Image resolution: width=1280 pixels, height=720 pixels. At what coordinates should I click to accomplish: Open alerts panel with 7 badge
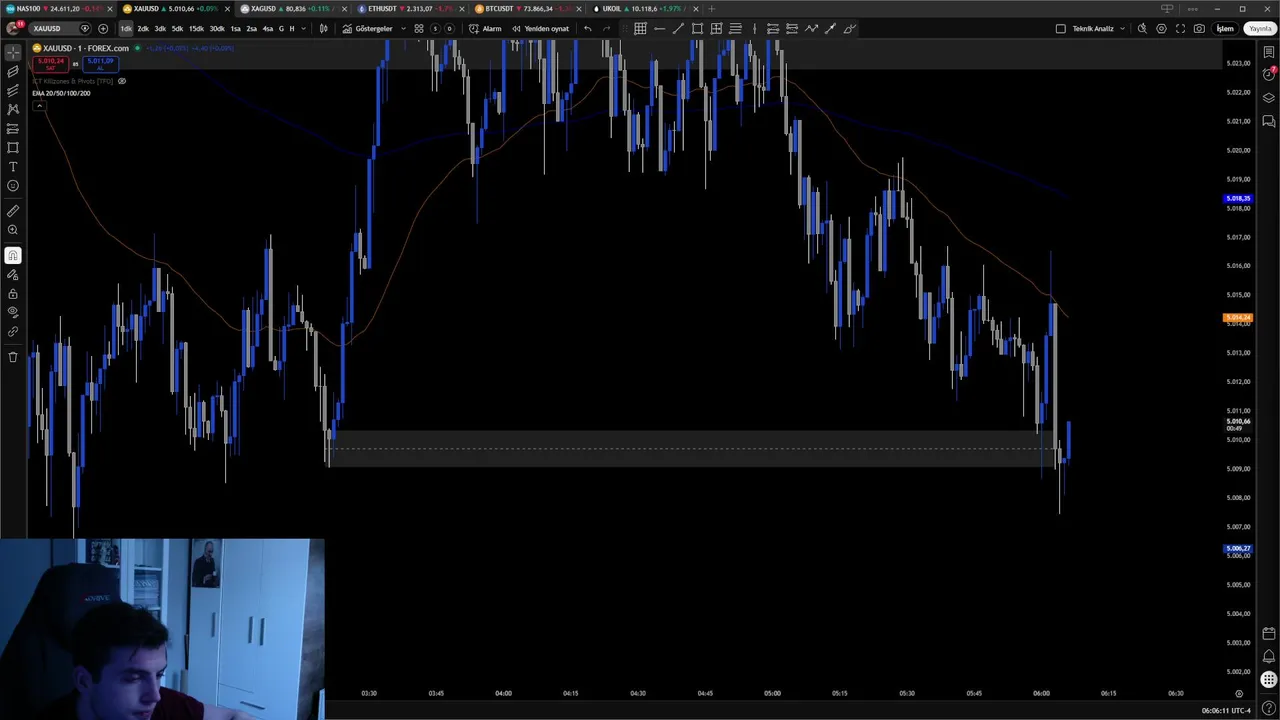[1269, 74]
